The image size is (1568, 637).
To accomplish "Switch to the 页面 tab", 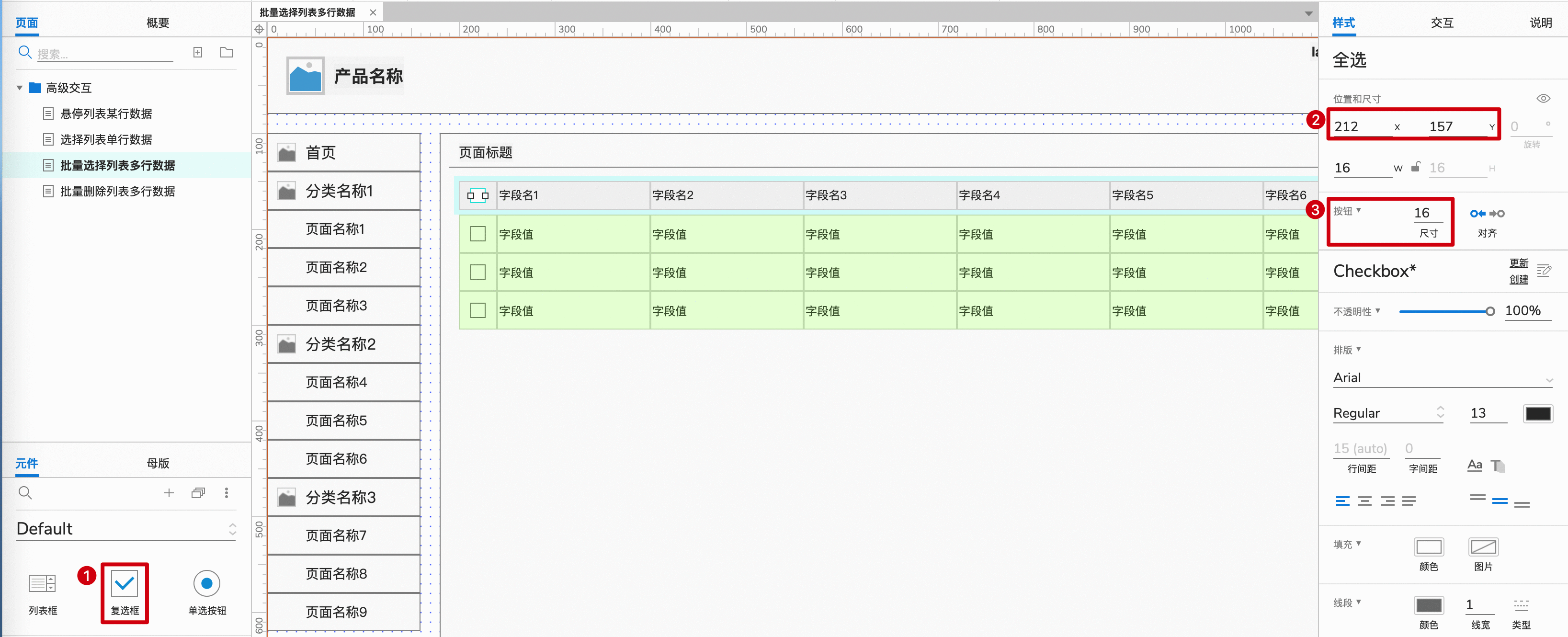I will pyautogui.click(x=27, y=23).
